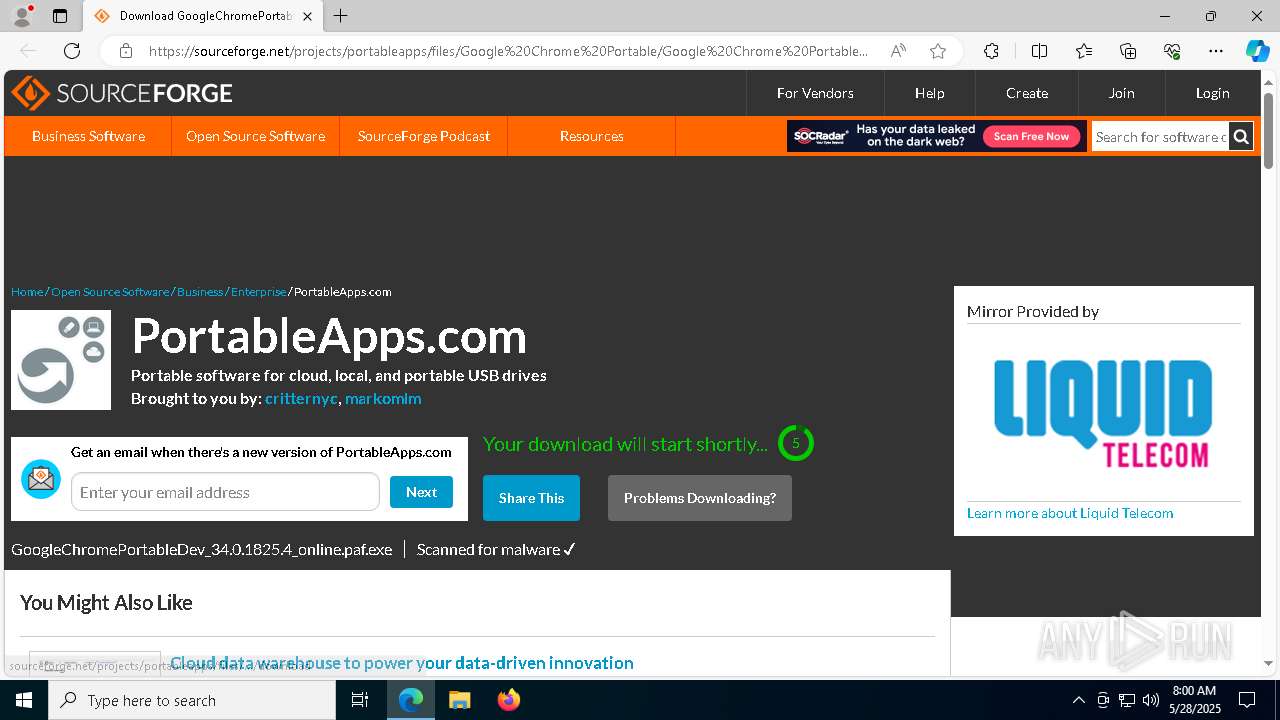The height and width of the screenshot is (720, 1280).
Task: Open Open Source Software breadcrumb link
Action: coord(110,292)
